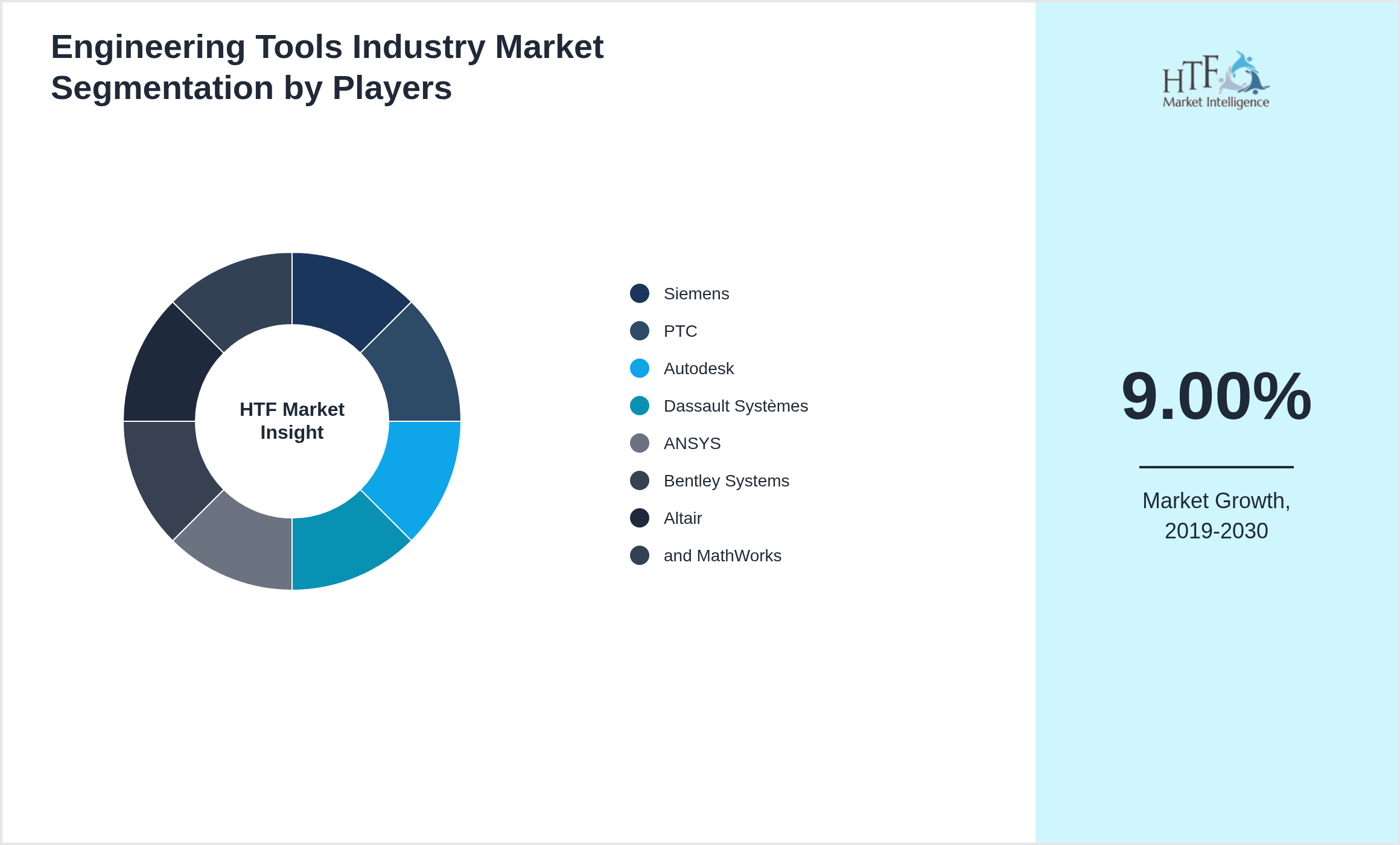Select the teal Dassault Systèmes donut slice

343,544
